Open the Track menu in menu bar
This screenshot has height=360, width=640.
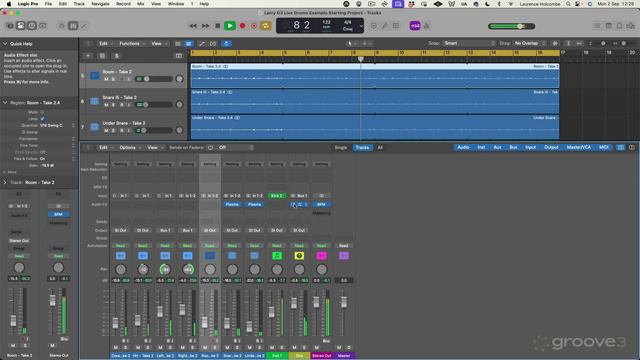pos(79,4)
